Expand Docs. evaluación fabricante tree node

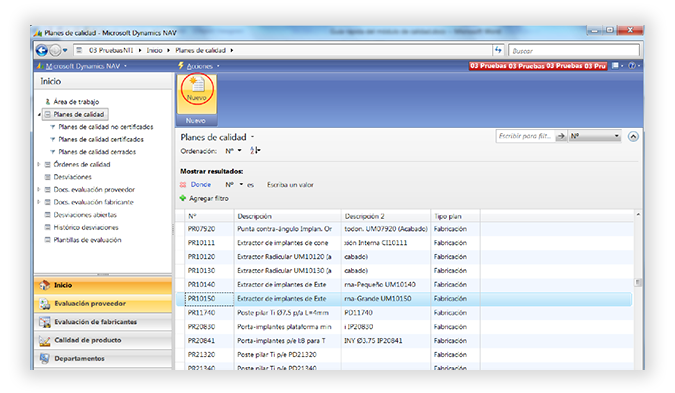click(x=39, y=202)
